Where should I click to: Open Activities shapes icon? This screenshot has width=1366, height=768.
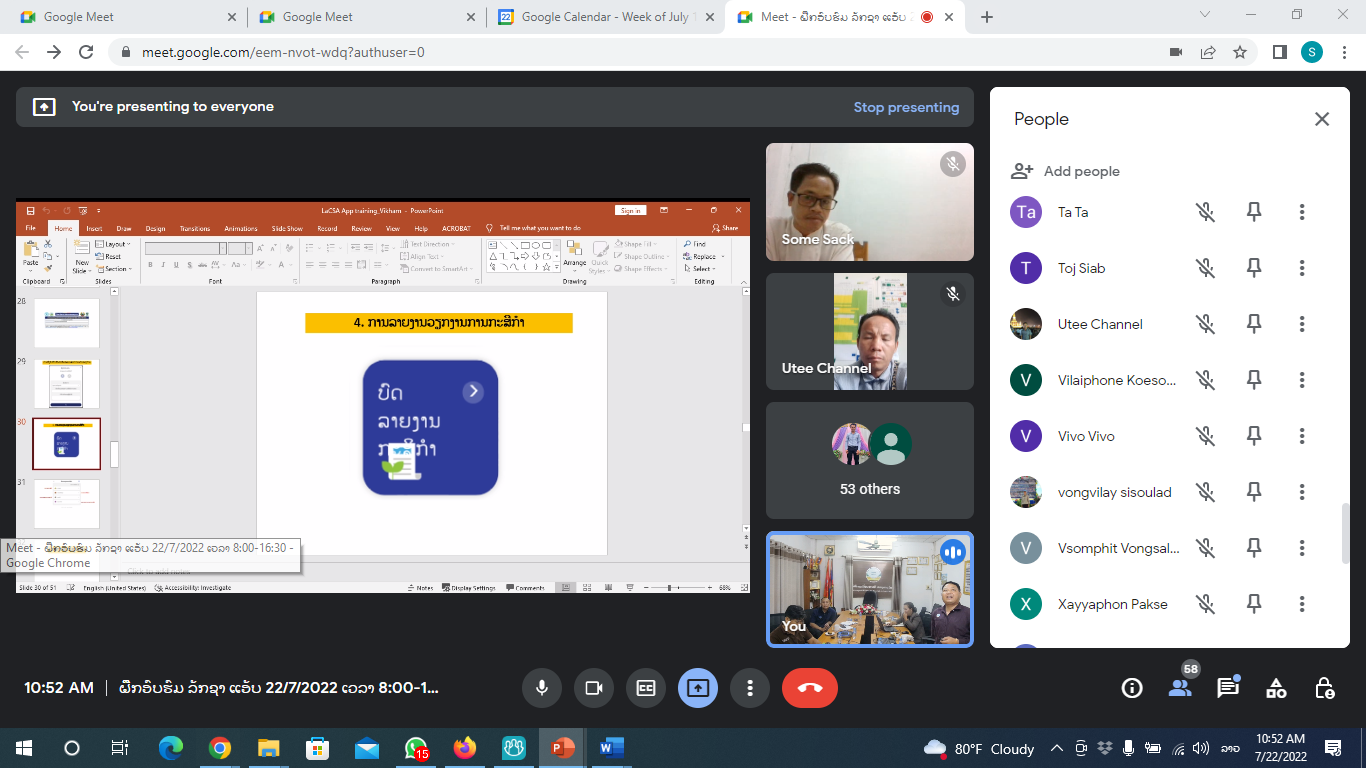(1276, 688)
